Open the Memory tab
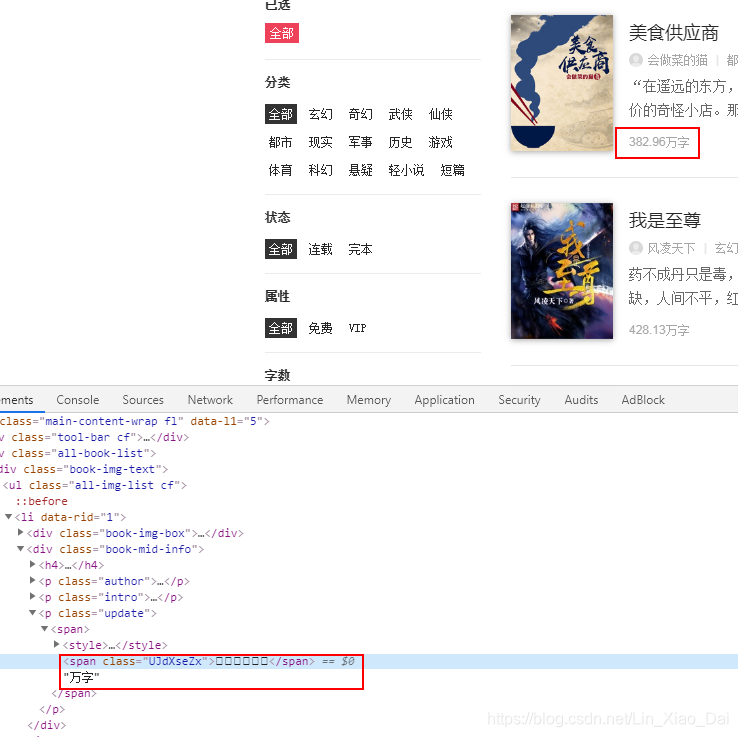 [369, 400]
